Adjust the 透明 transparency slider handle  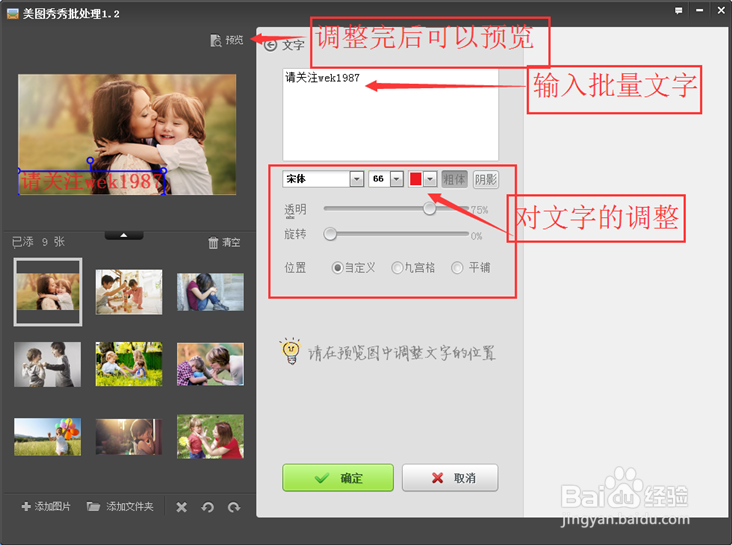[x=429, y=208]
